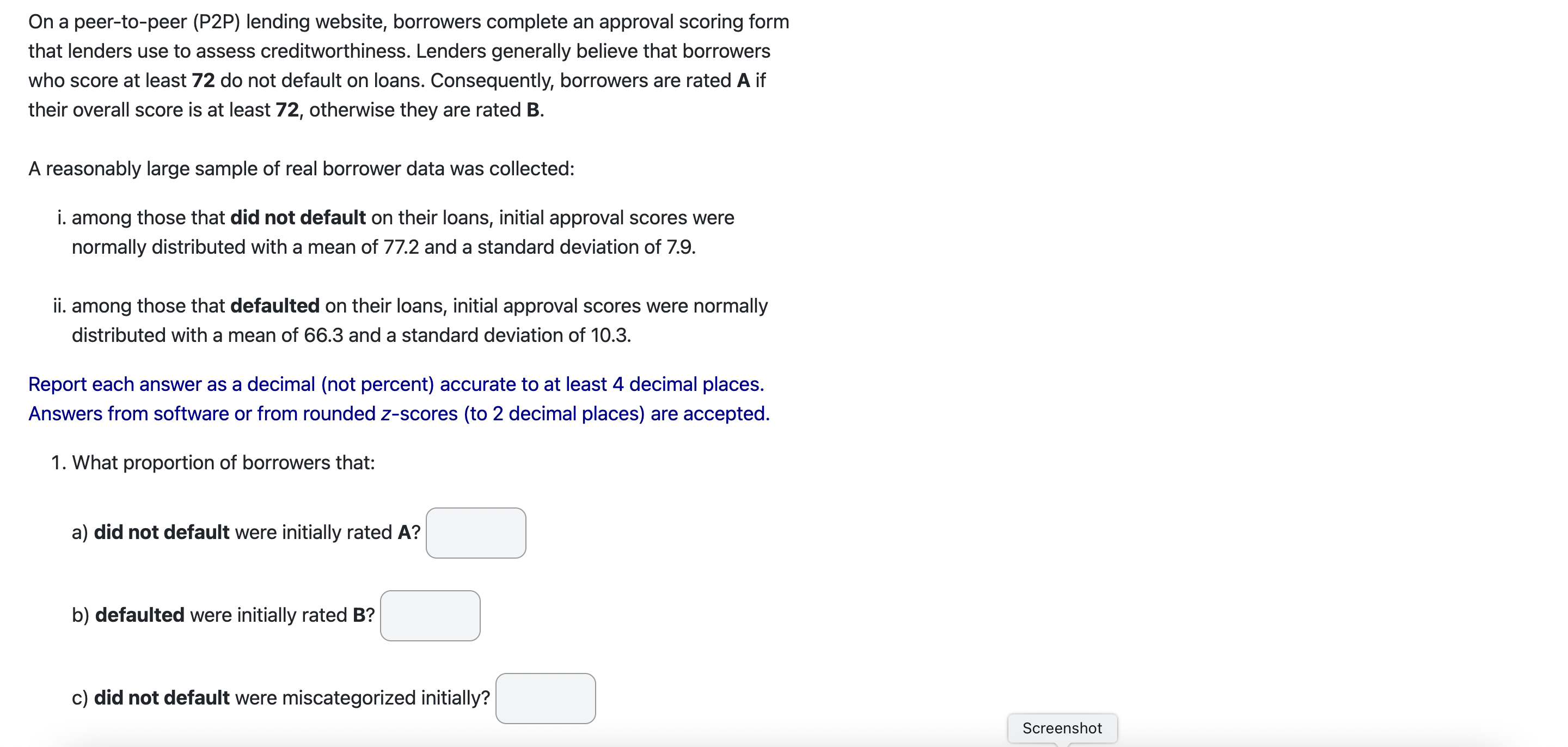Viewport: 1568px width, 747px height.
Task: Click the miscategorized initially answer field
Action: click(546, 699)
